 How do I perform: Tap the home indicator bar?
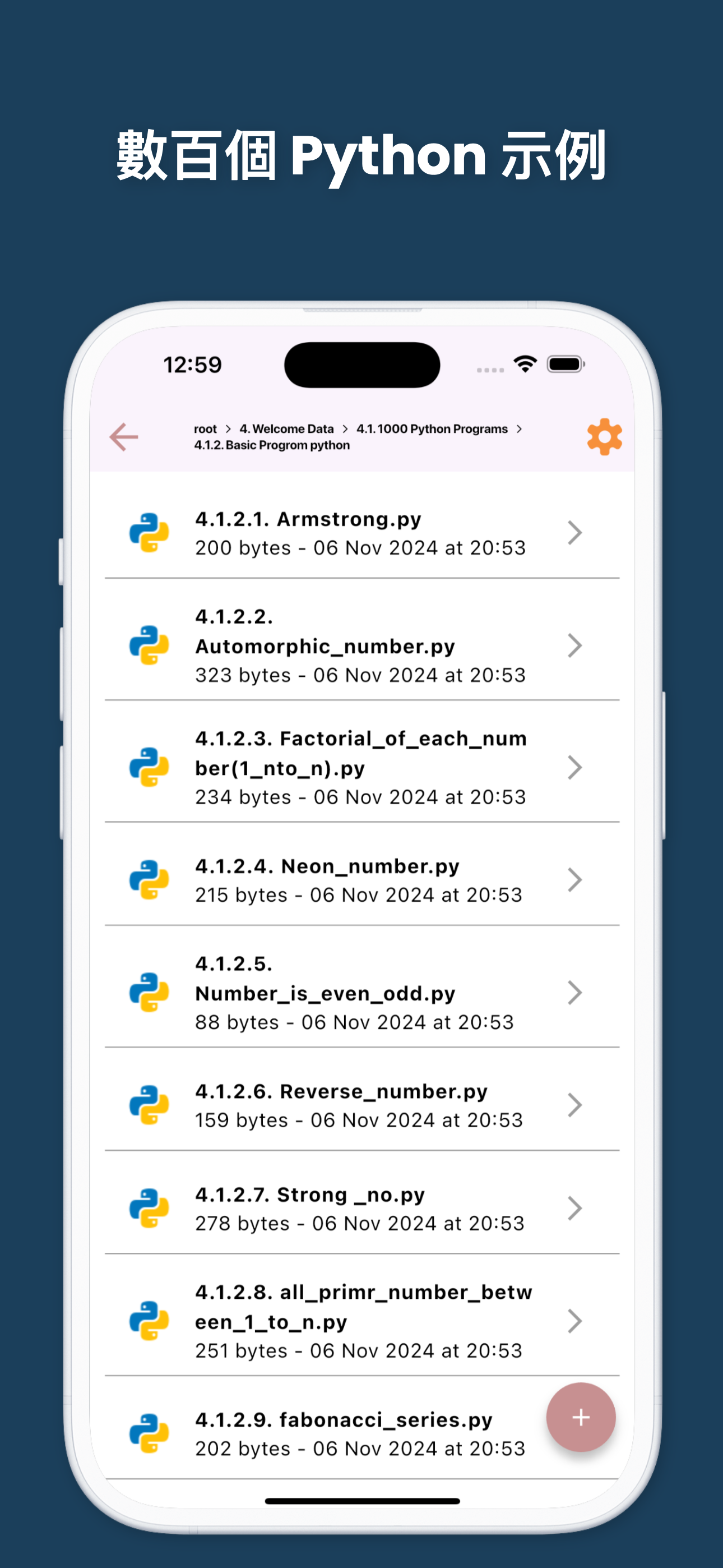pyautogui.click(x=362, y=1501)
